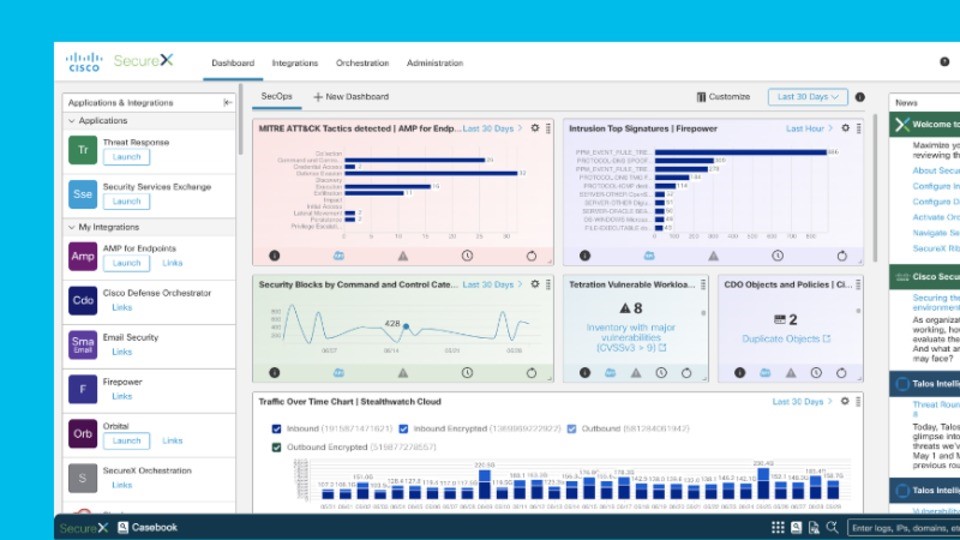Toggle the Outbound Encrypted checkbox
Viewport: 960px width, 540px height.
pos(277,447)
